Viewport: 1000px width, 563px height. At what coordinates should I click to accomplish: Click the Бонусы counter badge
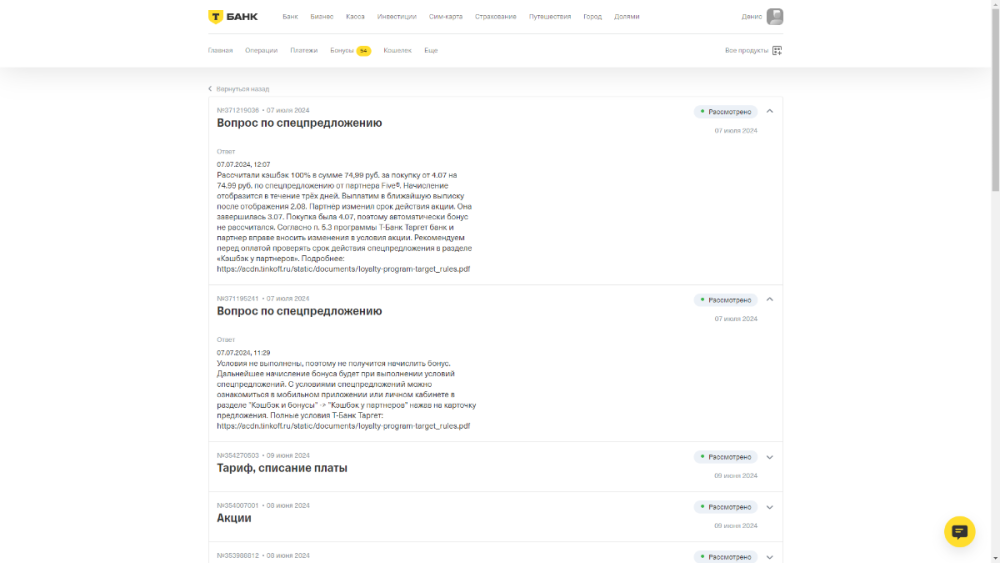coord(364,51)
